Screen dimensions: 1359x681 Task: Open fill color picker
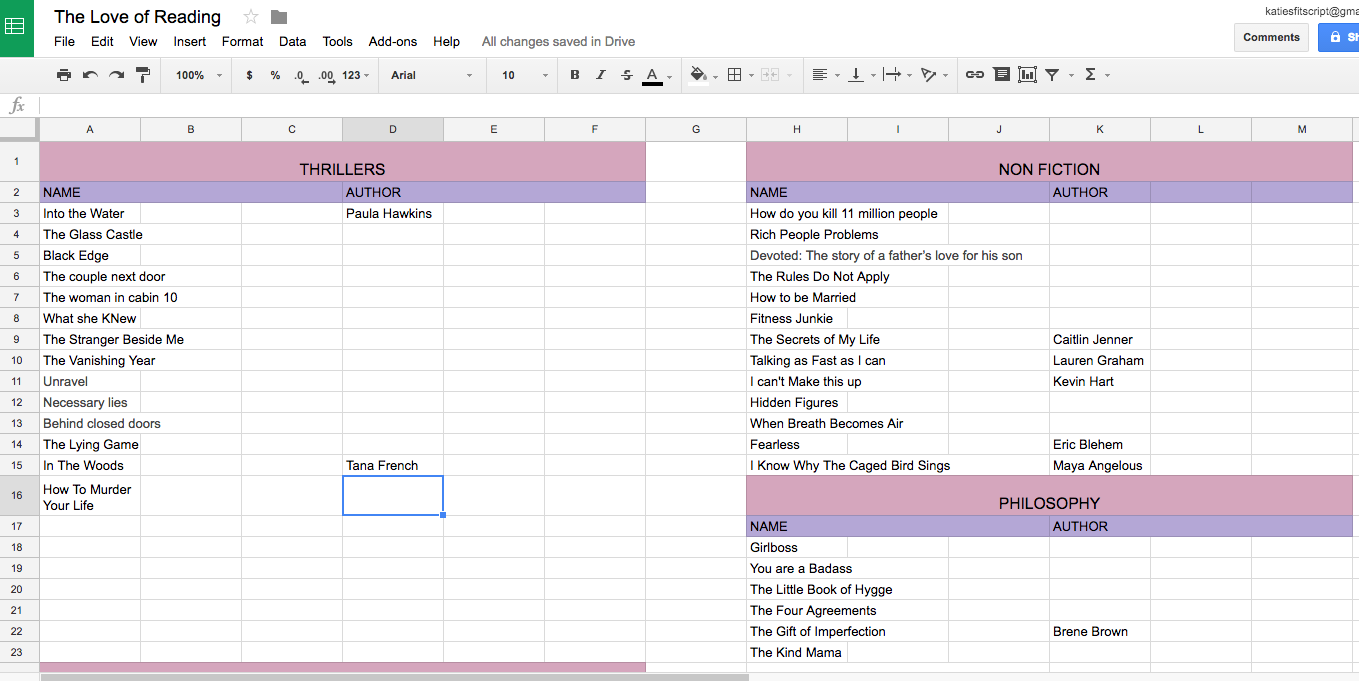699,75
